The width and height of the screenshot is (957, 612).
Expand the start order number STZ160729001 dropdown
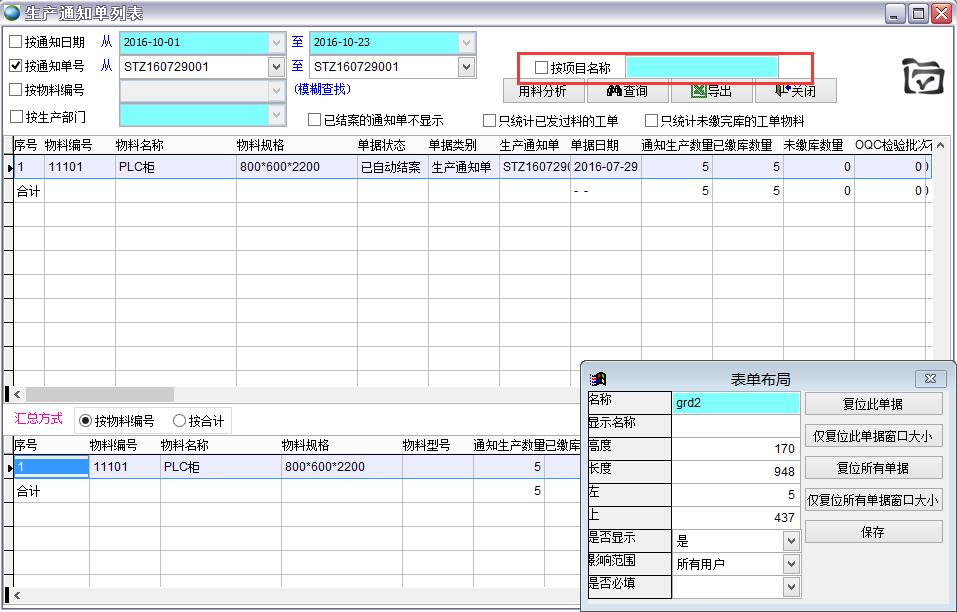[276, 67]
